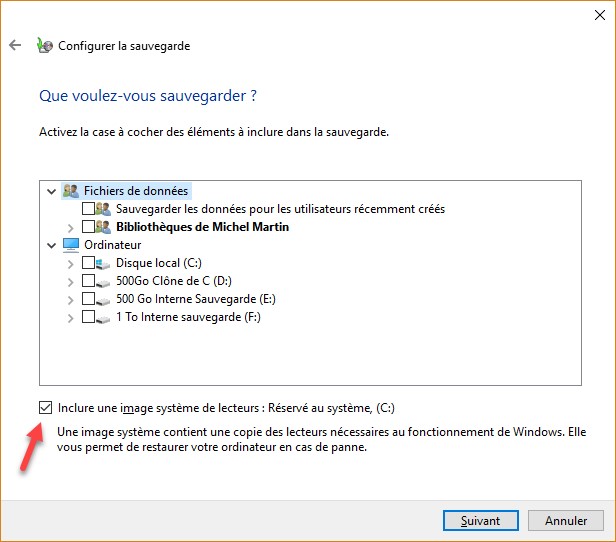Enable Sauvegarder les données pour nouveaux utilisateurs checkbox
Viewport: 616px width, 542px height.
coord(88,209)
